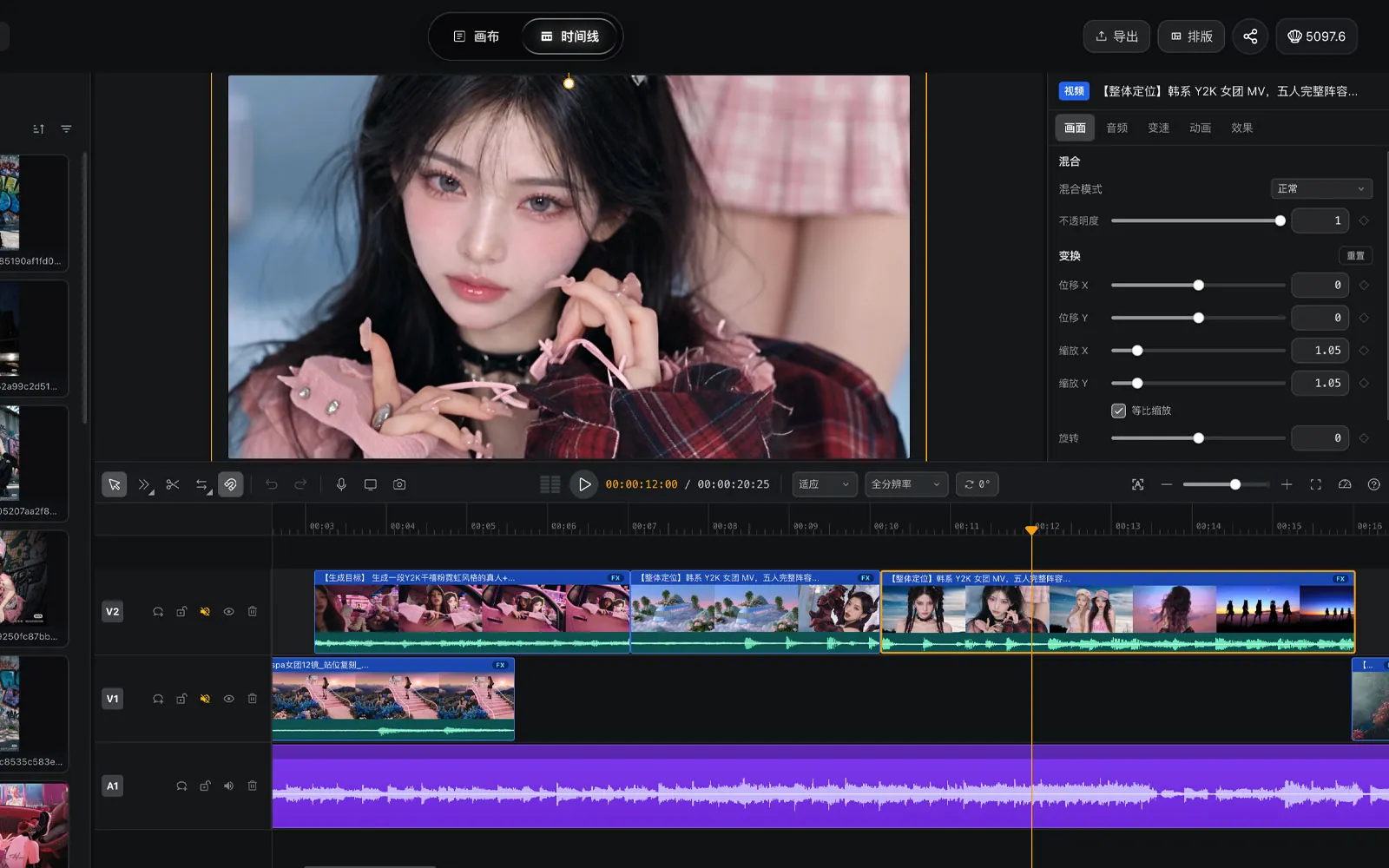
Task: Click the undo arrow
Action: (x=272, y=484)
